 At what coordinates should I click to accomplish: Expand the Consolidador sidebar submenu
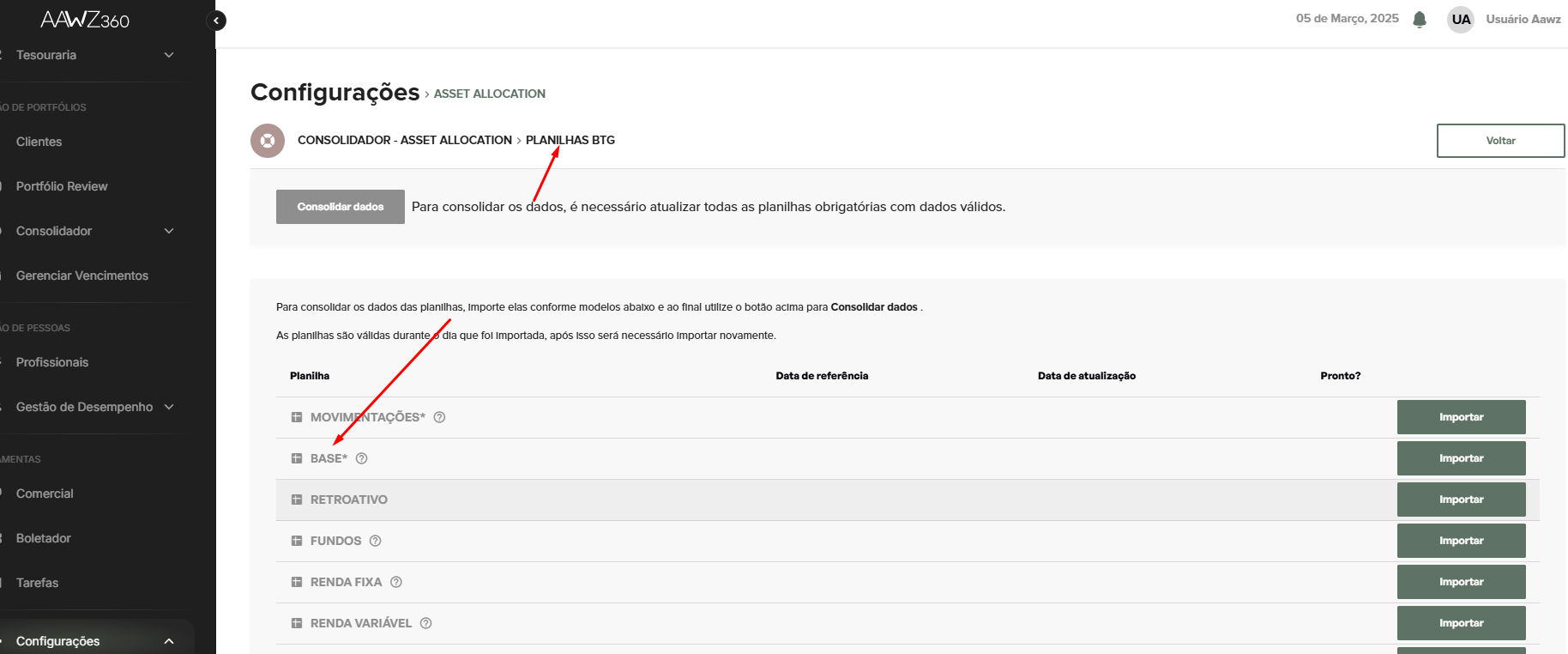point(169,231)
